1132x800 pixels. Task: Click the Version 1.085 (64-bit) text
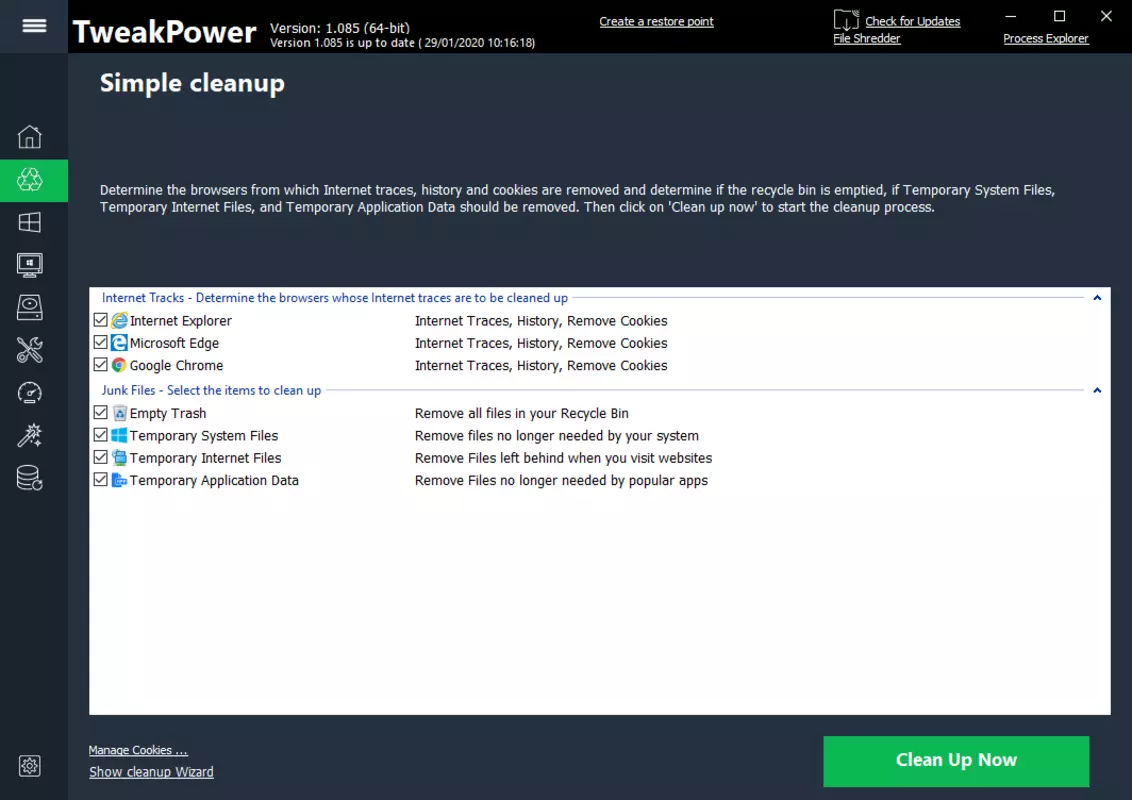point(339,27)
